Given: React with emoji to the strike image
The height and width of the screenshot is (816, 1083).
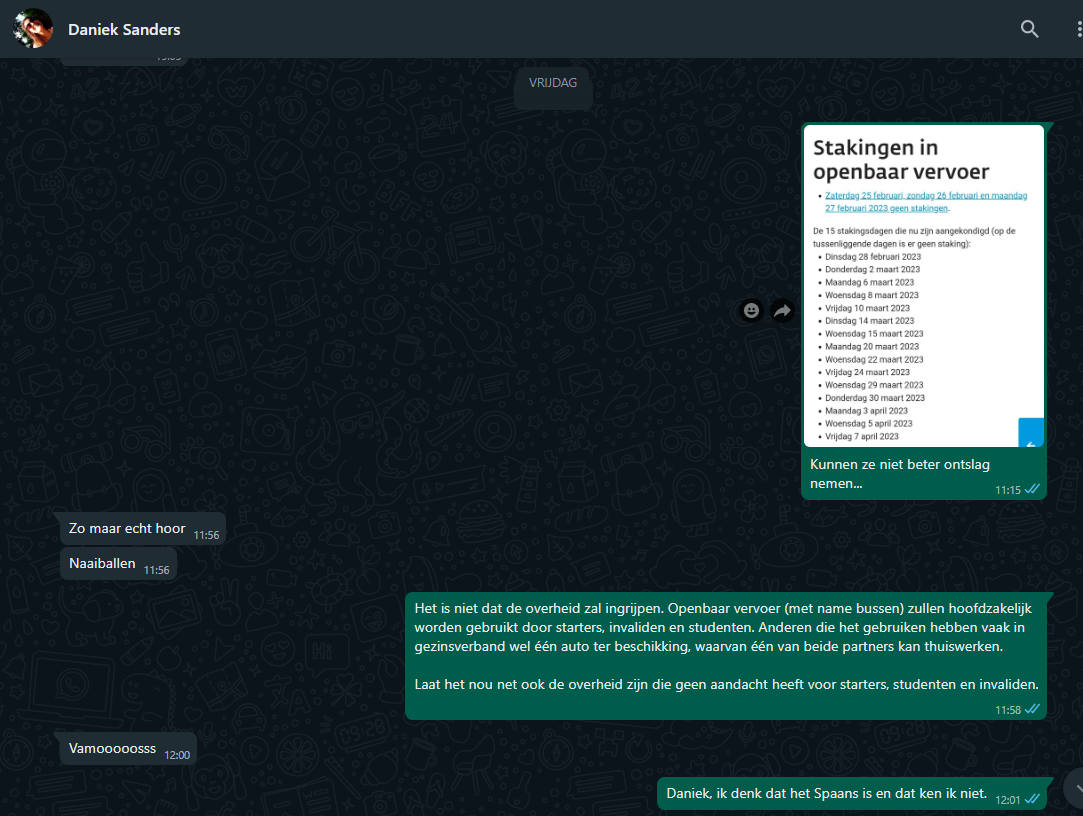Looking at the screenshot, I should [751, 311].
